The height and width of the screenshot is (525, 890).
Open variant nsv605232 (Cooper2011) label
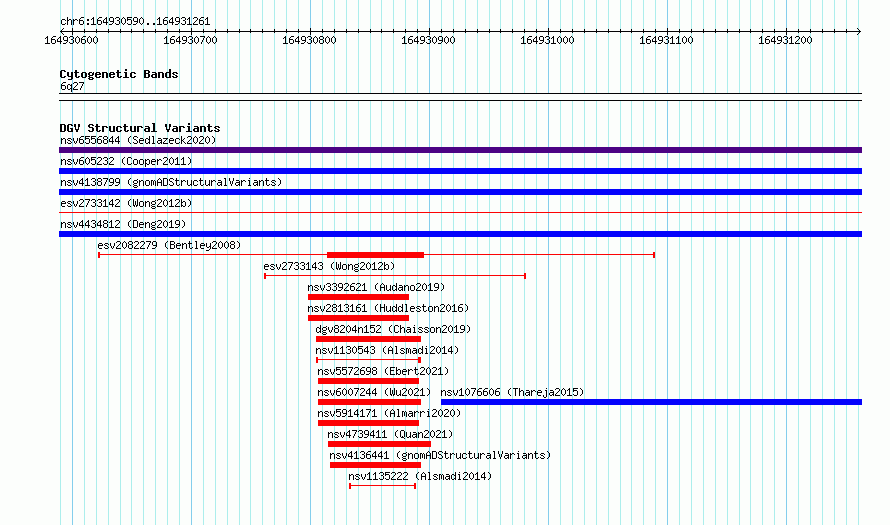[x=126, y=161]
